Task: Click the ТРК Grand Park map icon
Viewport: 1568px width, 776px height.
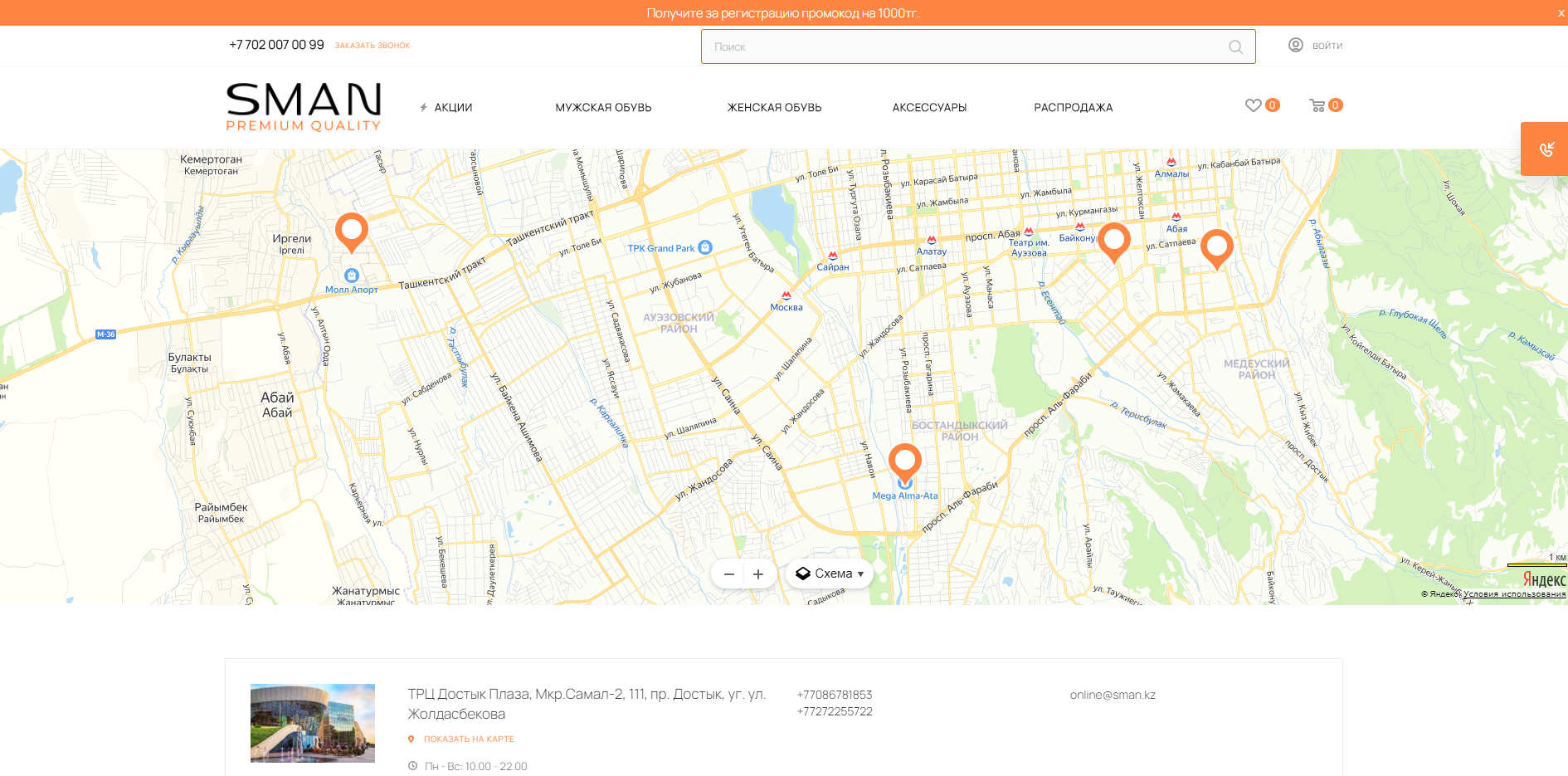Action: [705, 247]
